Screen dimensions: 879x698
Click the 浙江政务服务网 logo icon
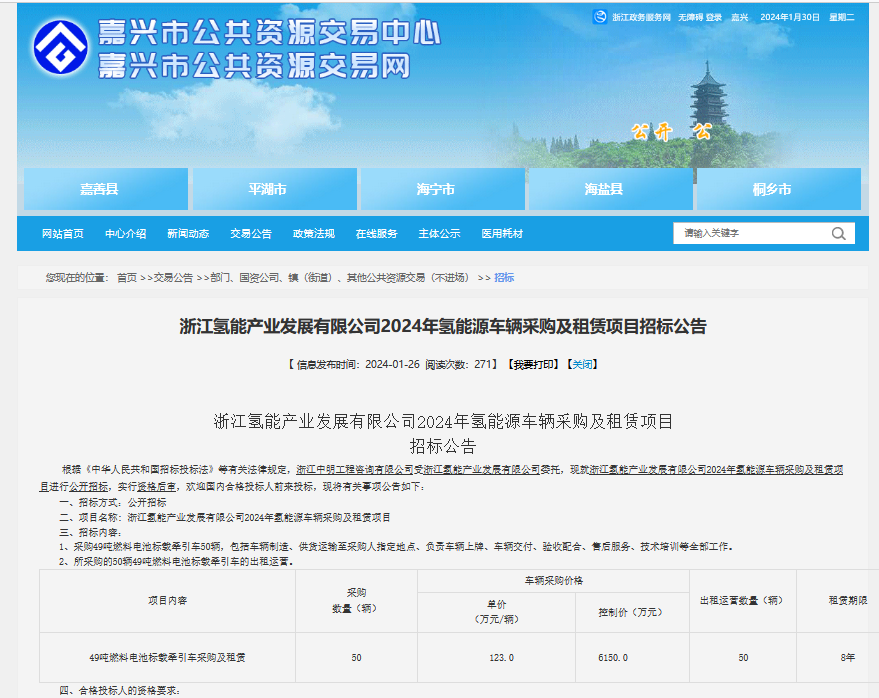pyautogui.click(x=600, y=17)
